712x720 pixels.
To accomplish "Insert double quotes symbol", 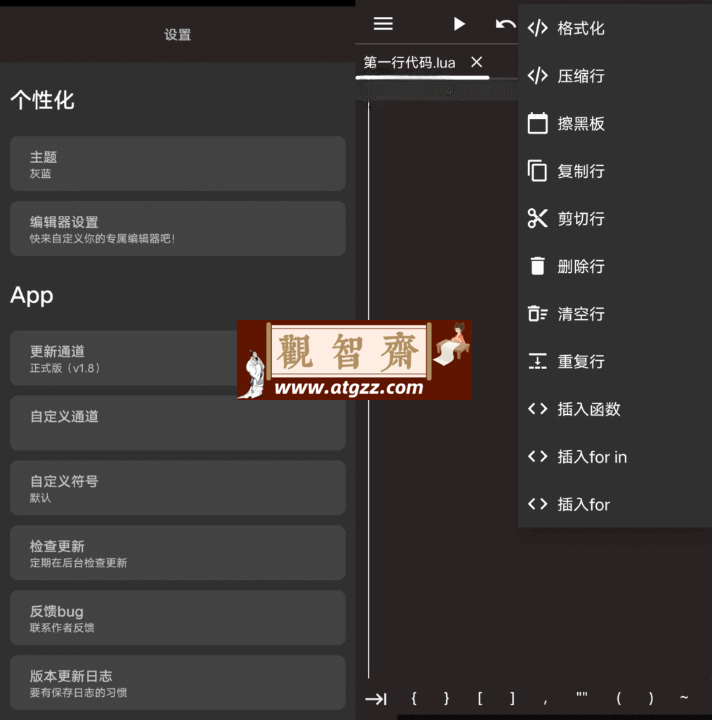I will [582, 696].
